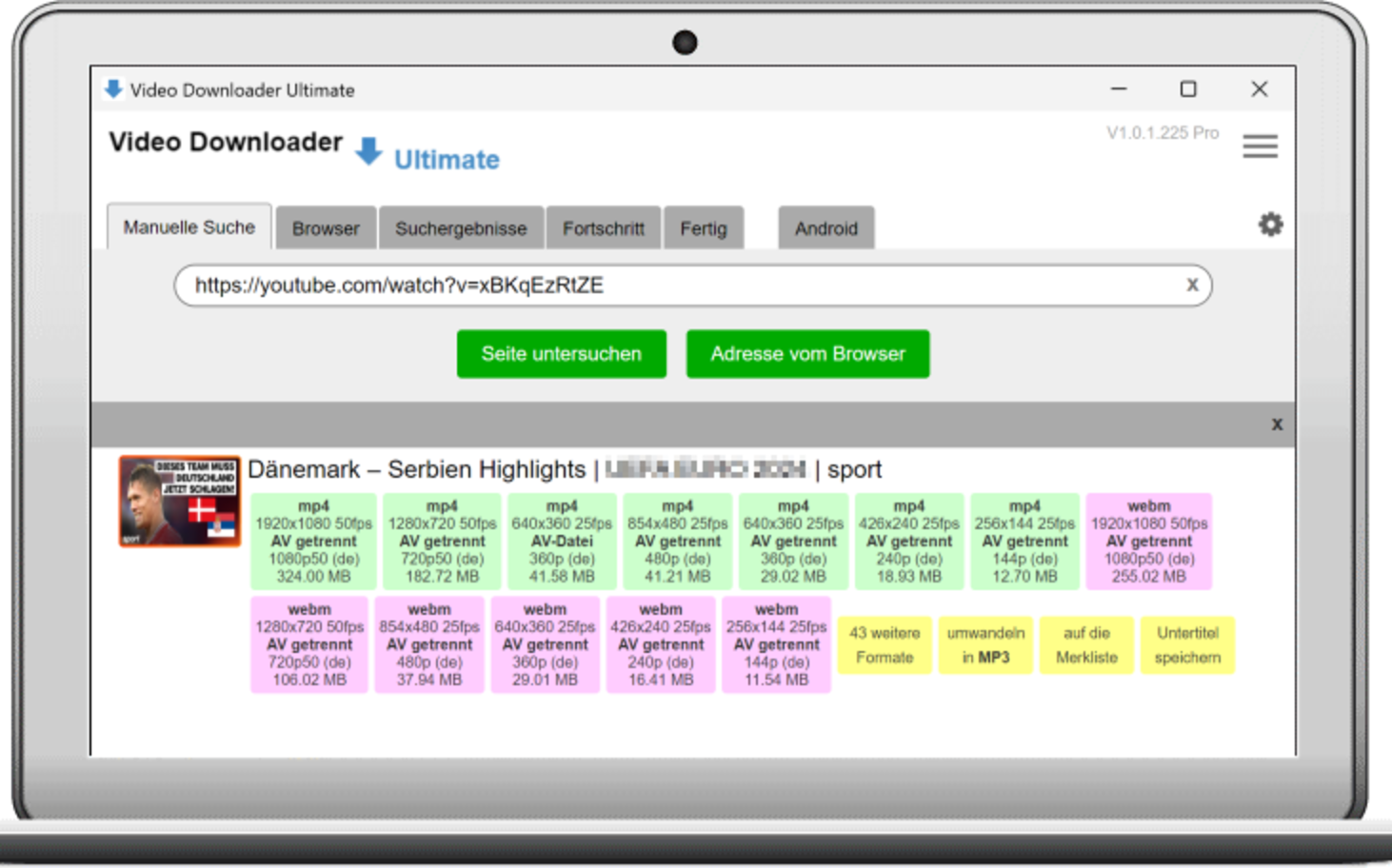Select mp4 1920x1080 50fps 324.00 MB format
Viewport: 1392px width, 868px height.
313,542
